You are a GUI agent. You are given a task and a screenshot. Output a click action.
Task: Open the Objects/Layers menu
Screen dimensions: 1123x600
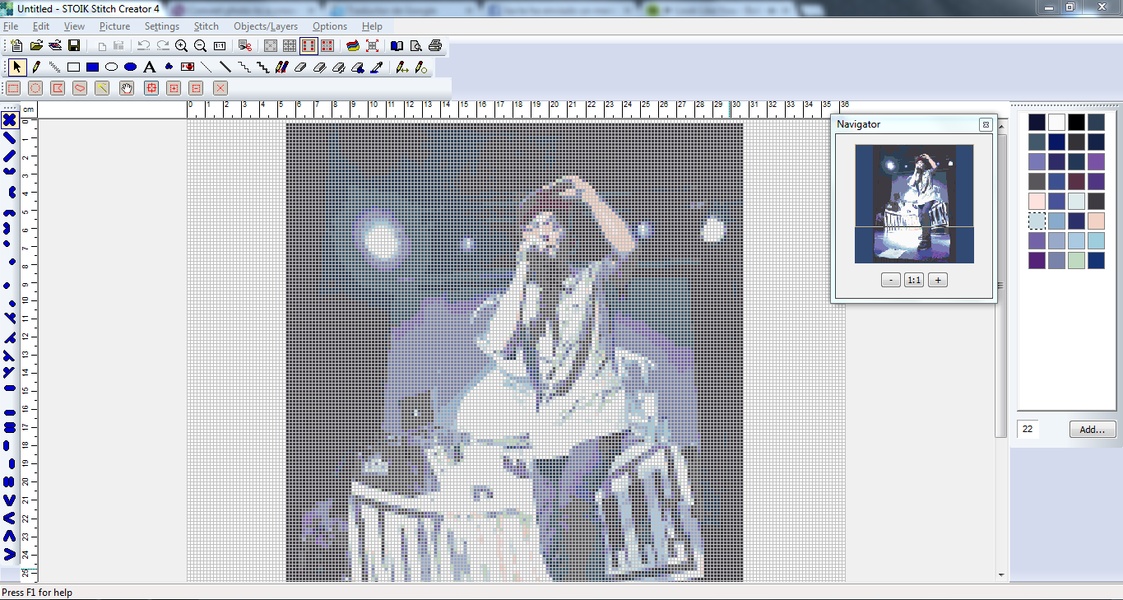tap(265, 26)
